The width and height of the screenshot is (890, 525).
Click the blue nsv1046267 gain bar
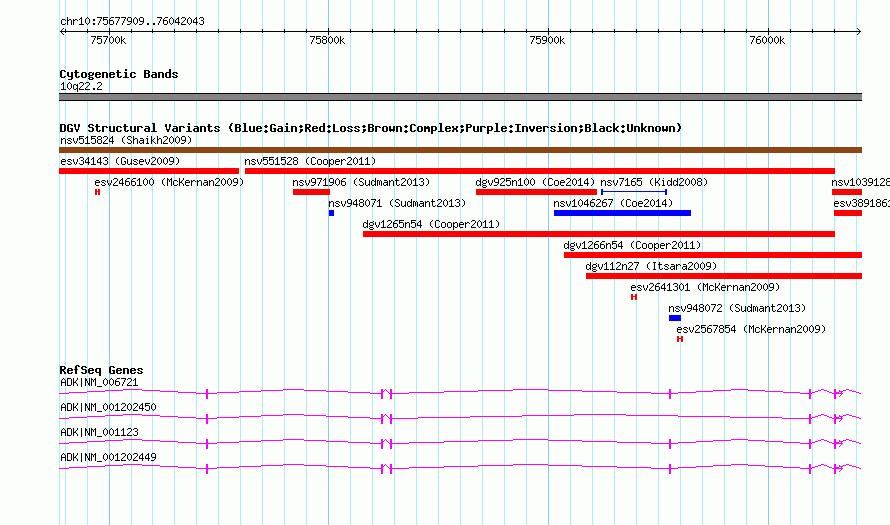[x=623, y=213]
